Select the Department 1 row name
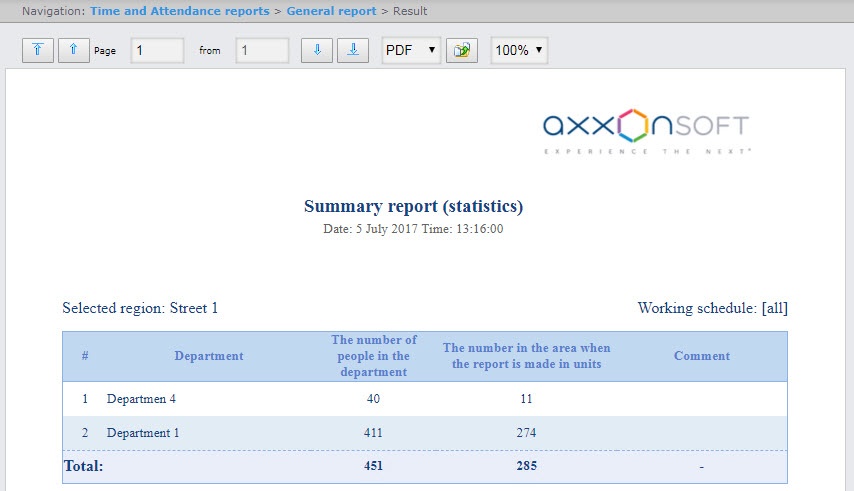Viewport: 854px width, 491px height. 143,433
